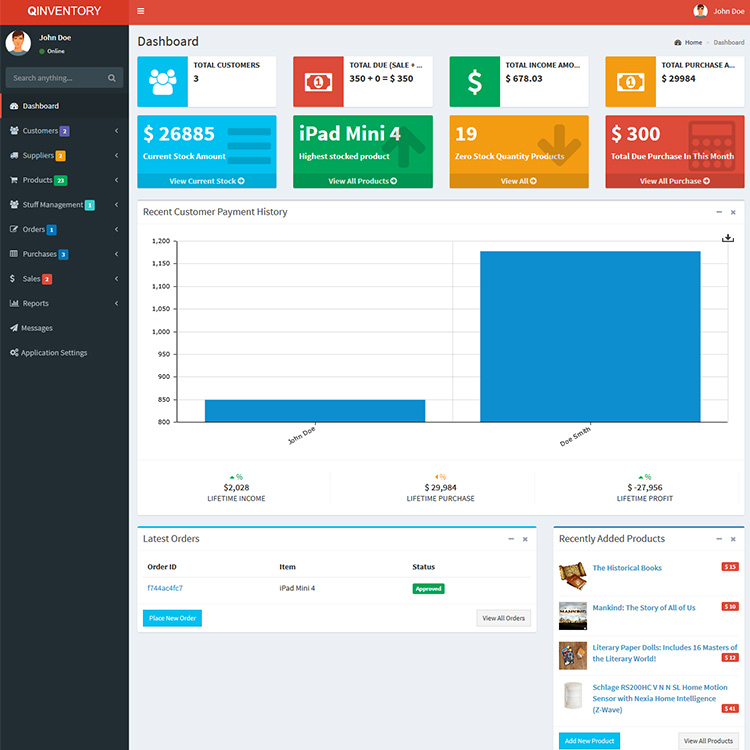Click the Products shopping cart icon
Image resolution: width=750 pixels, height=750 pixels.
point(14,180)
